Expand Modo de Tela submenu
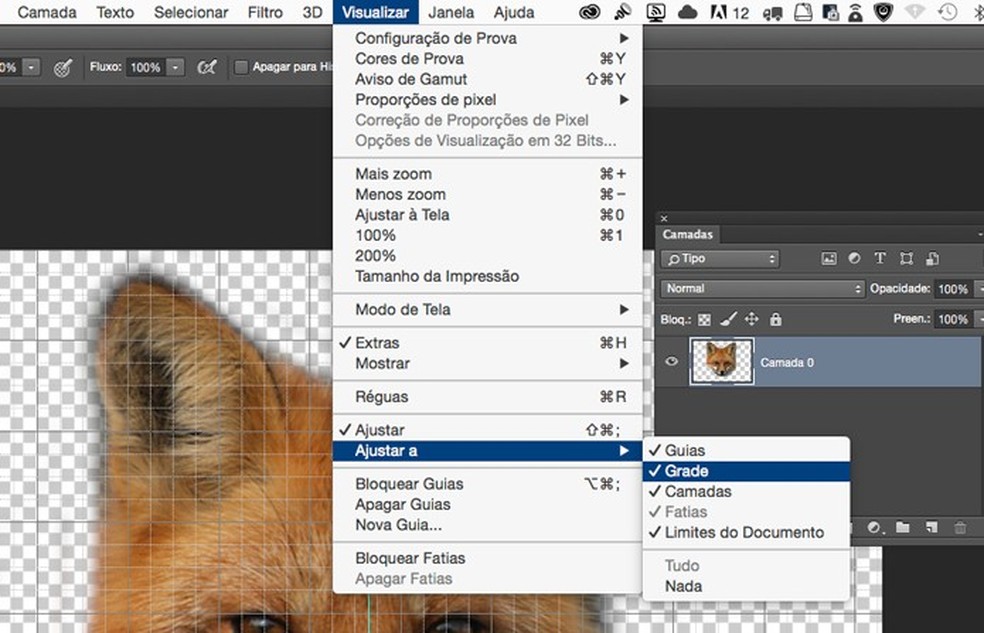Screen dimensions: 984x633 487,309
